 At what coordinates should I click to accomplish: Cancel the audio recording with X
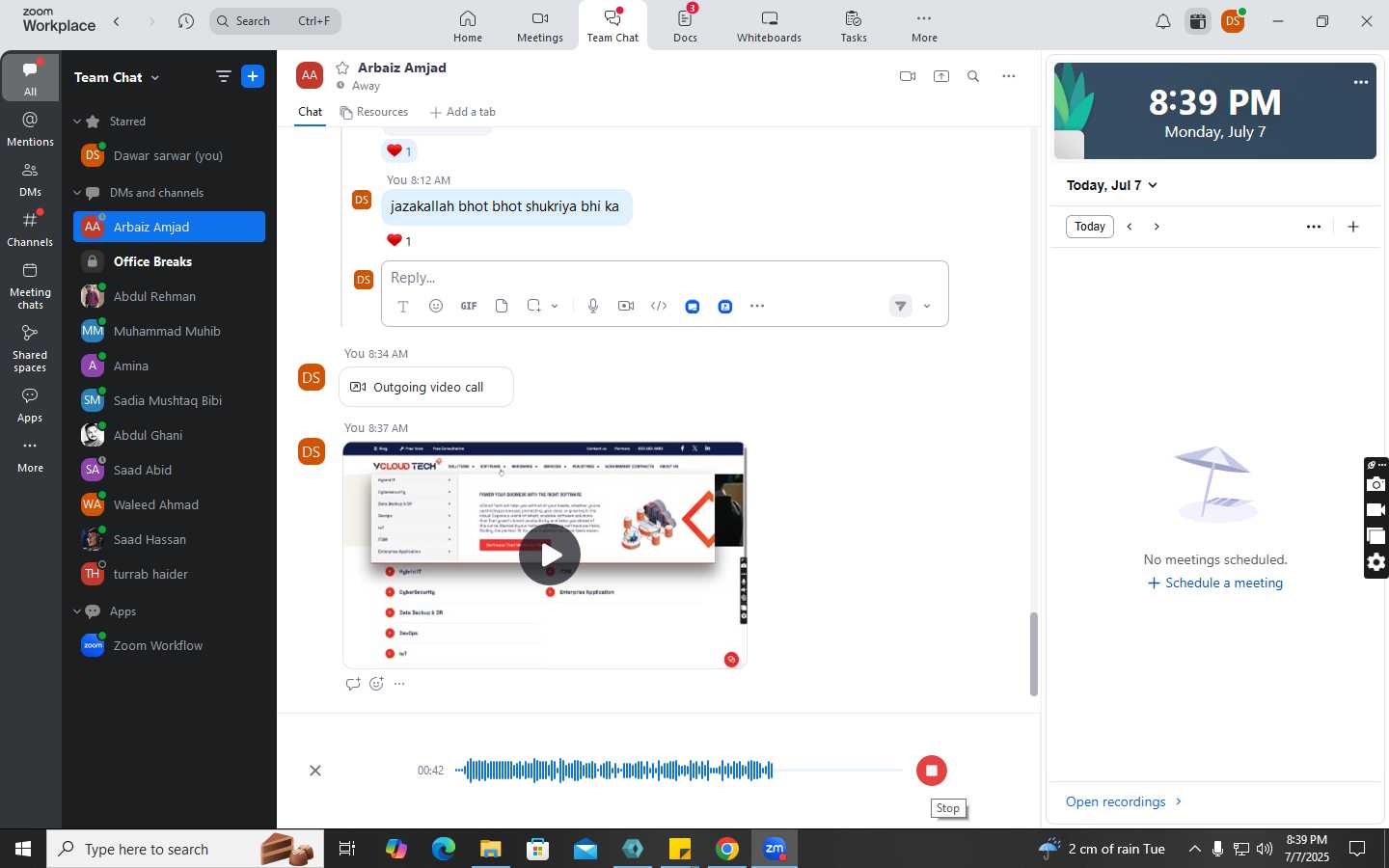tap(315, 771)
